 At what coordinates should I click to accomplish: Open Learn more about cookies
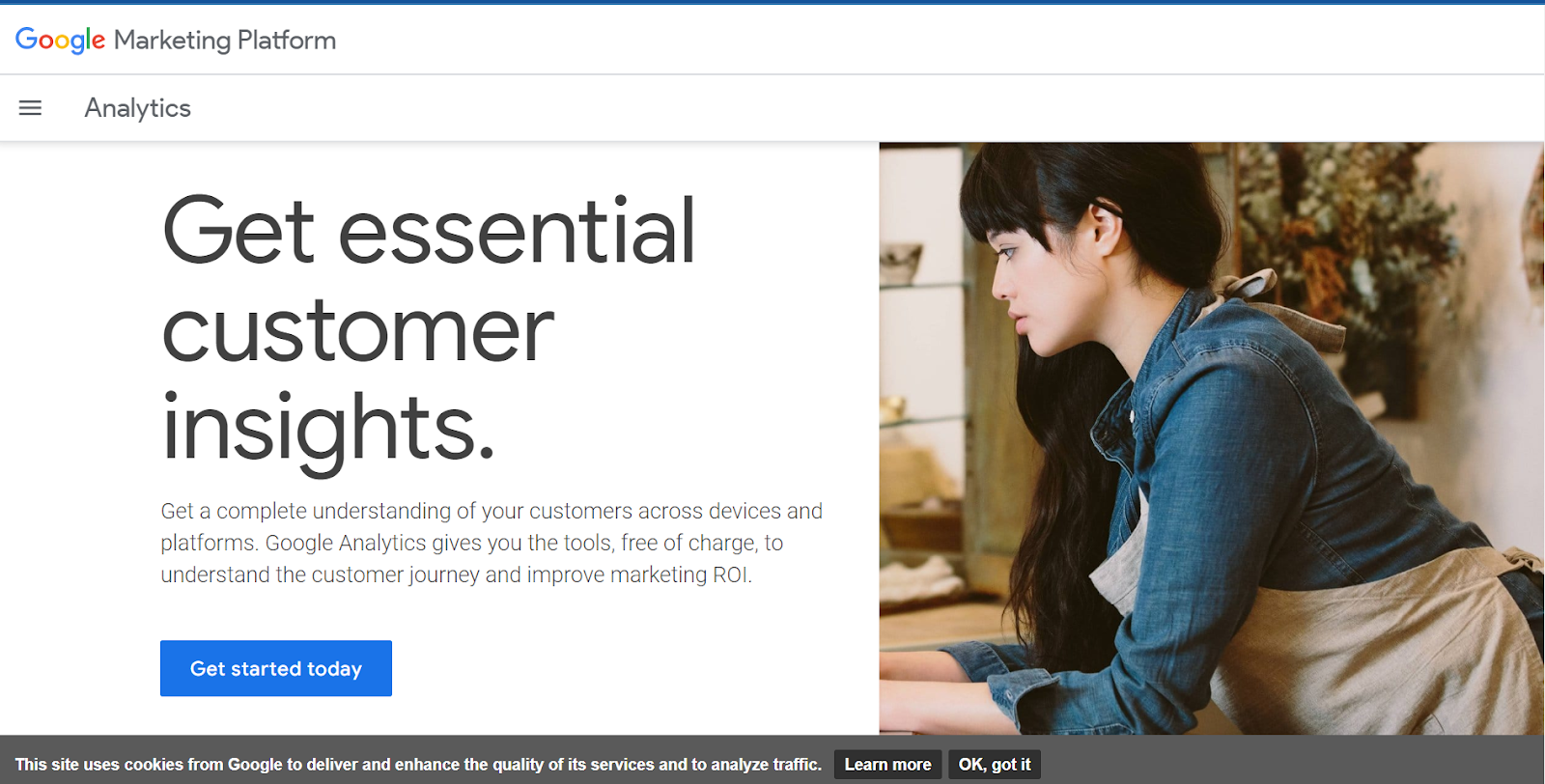887,765
